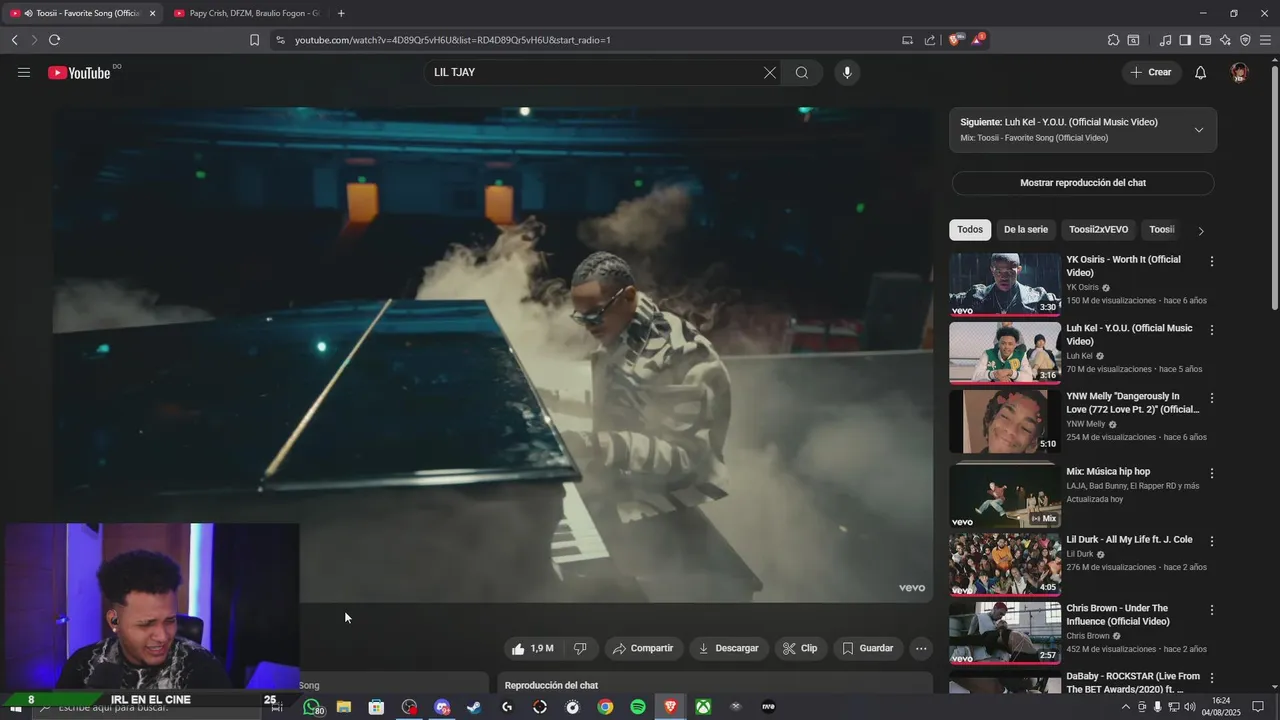The height and width of the screenshot is (720, 1280).
Task: Switch to Toosii Favorite Song browser tab
Action: coord(82,13)
